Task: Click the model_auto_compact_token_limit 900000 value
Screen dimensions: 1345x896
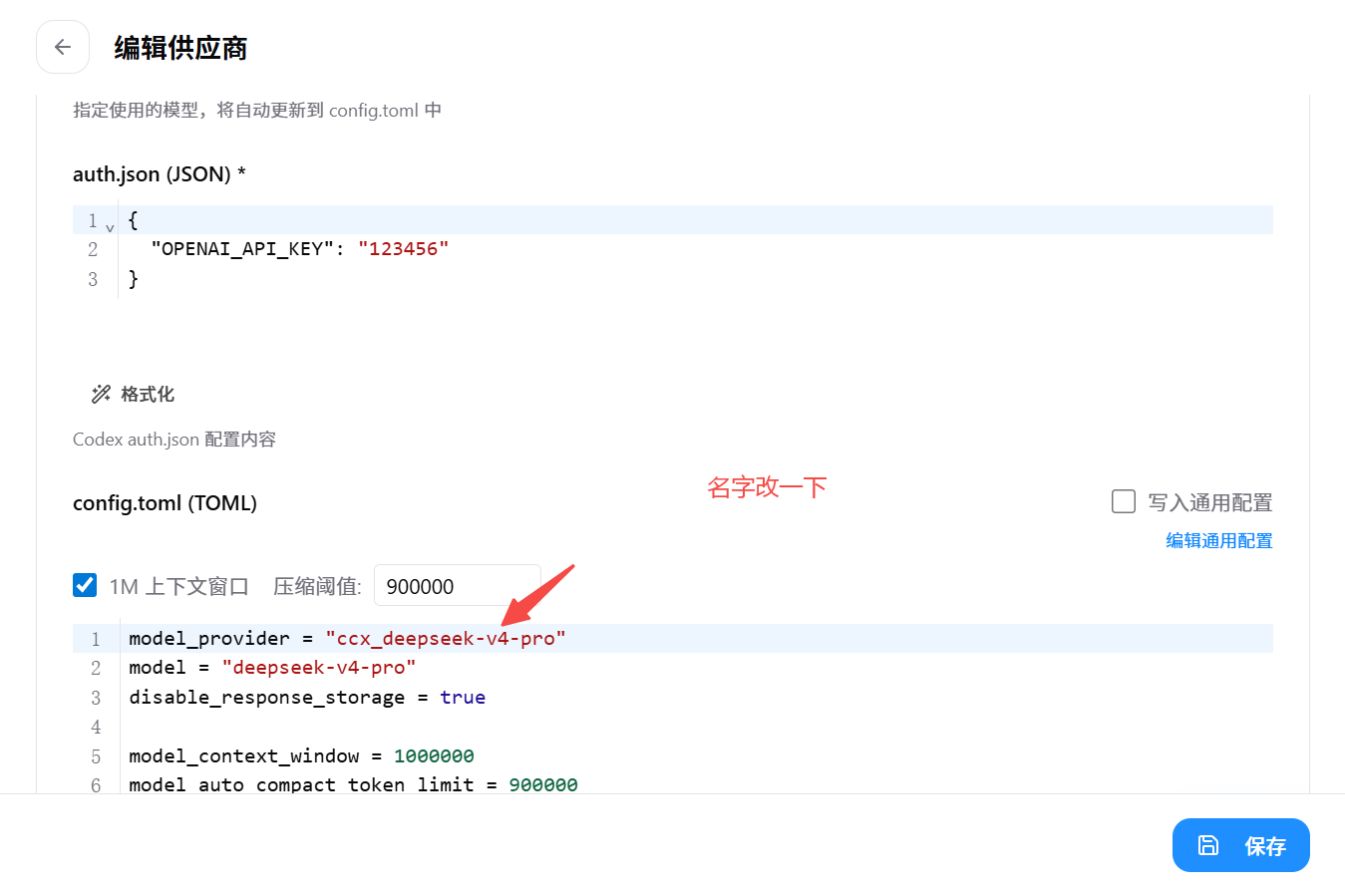Action: pos(543,784)
